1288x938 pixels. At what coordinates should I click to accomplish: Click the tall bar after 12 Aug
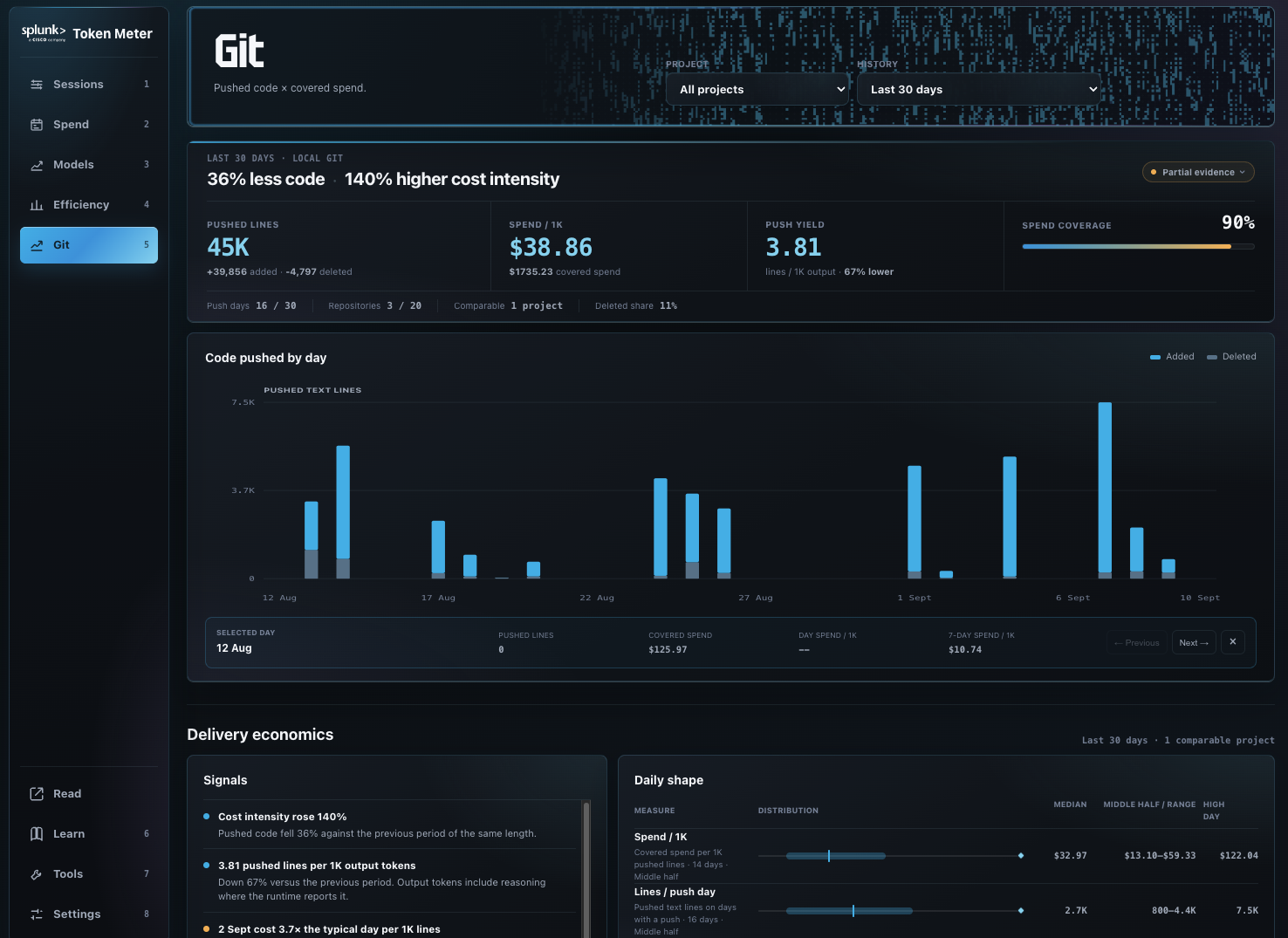pyautogui.click(x=343, y=512)
